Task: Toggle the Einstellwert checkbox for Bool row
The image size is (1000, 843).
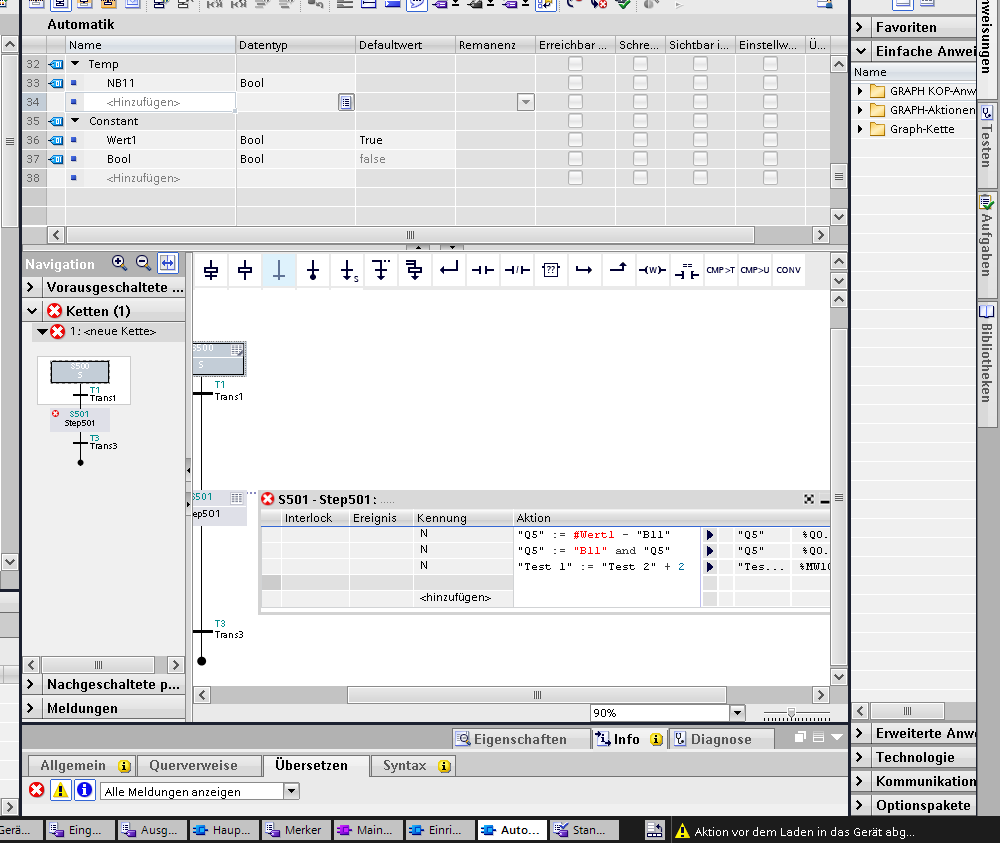Action: [x=770, y=159]
